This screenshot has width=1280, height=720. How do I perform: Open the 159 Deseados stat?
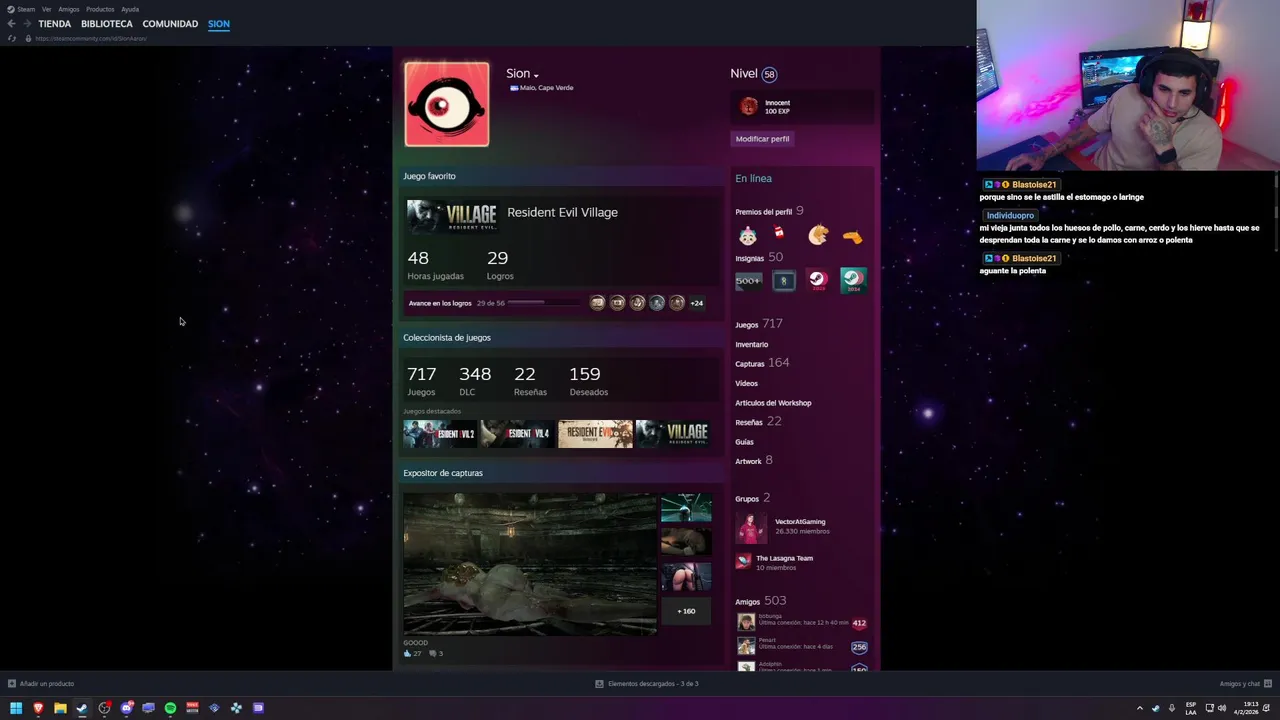pyautogui.click(x=589, y=380)
